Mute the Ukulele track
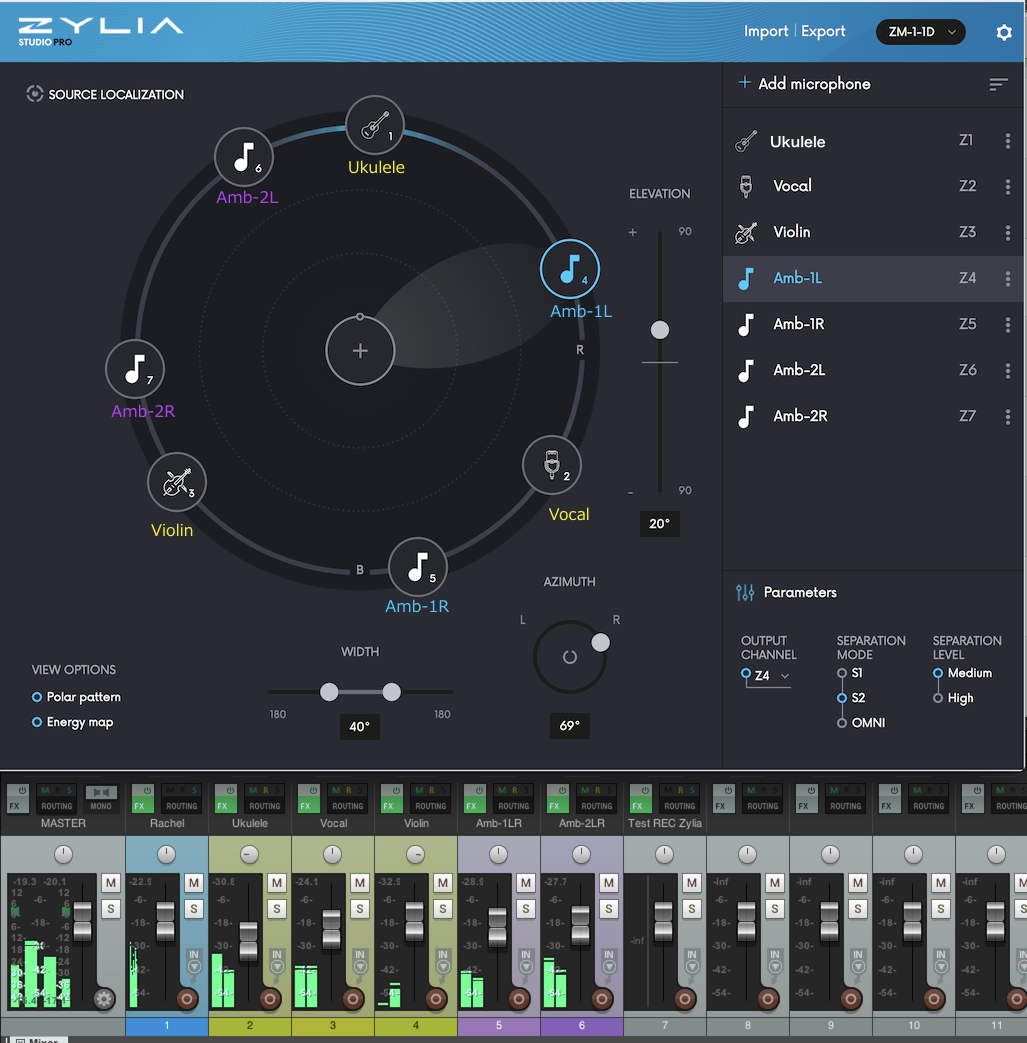 point(277,883)
